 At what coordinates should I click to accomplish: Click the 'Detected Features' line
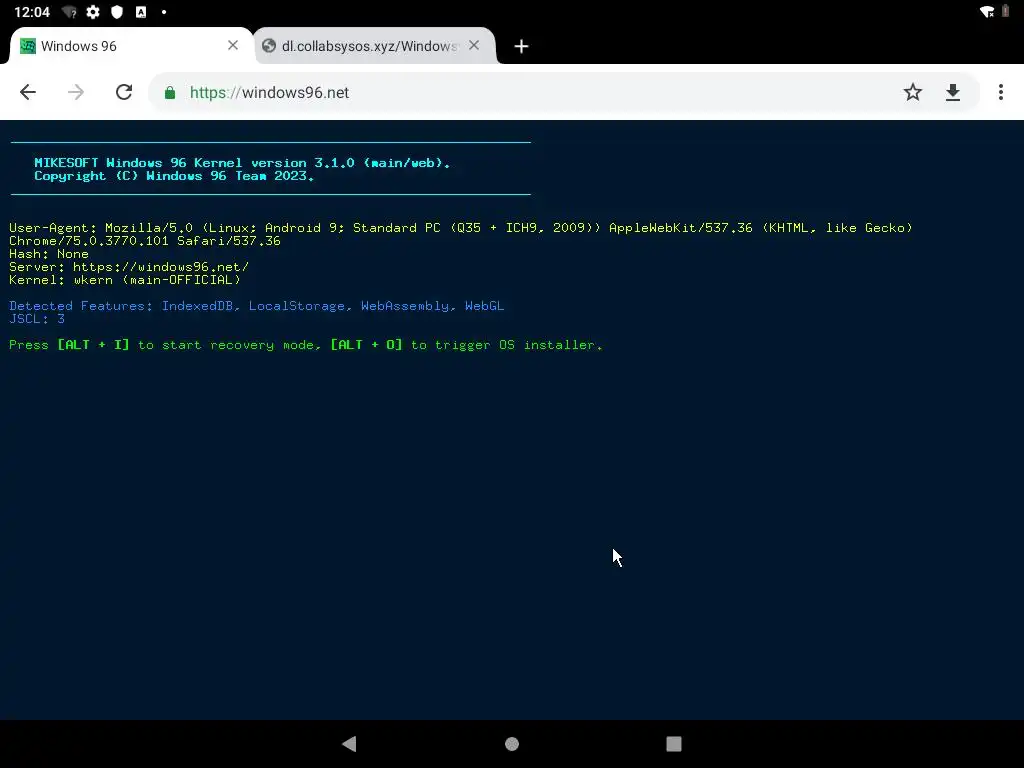tap(257, 306)
